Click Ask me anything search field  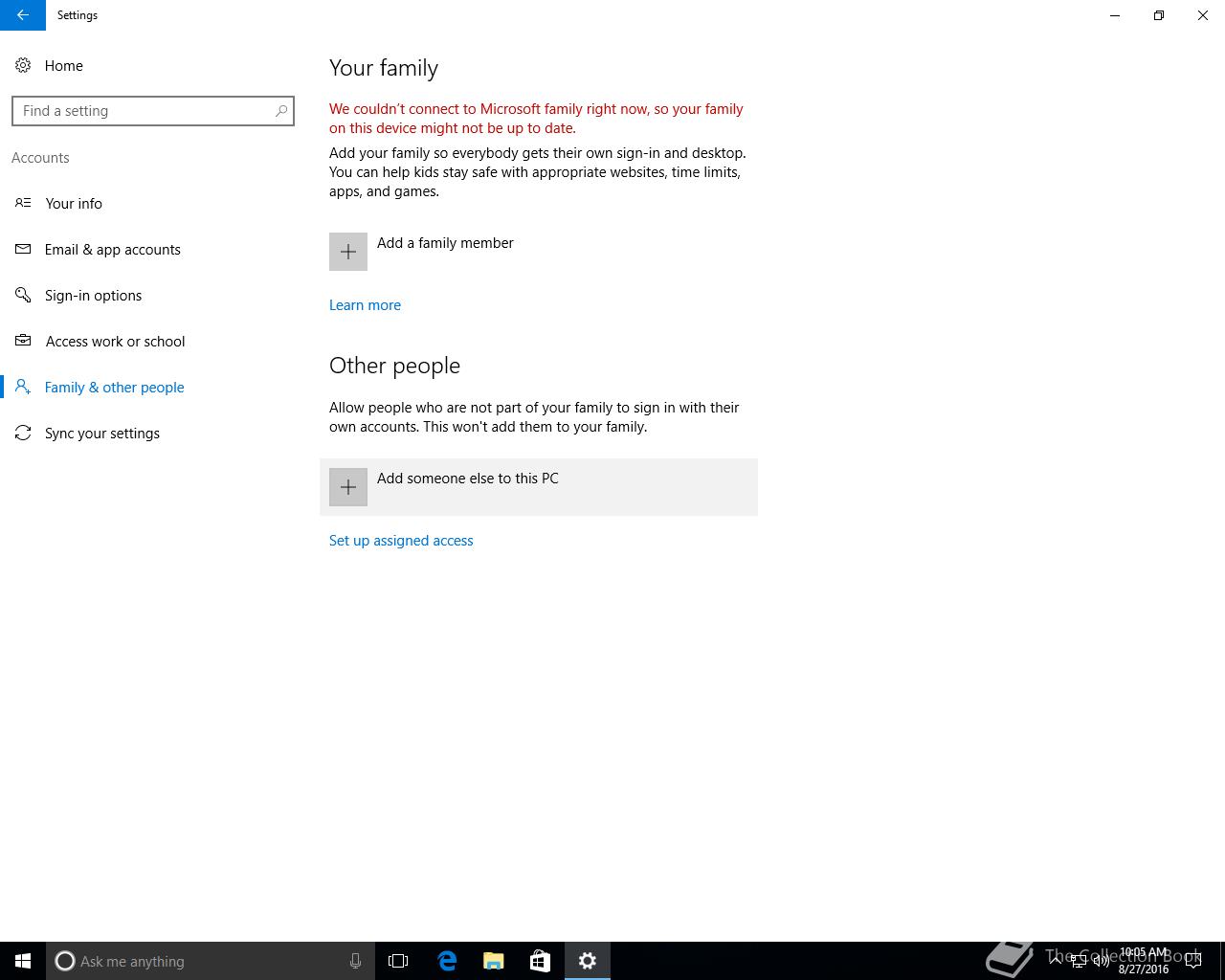click(211, 961)
